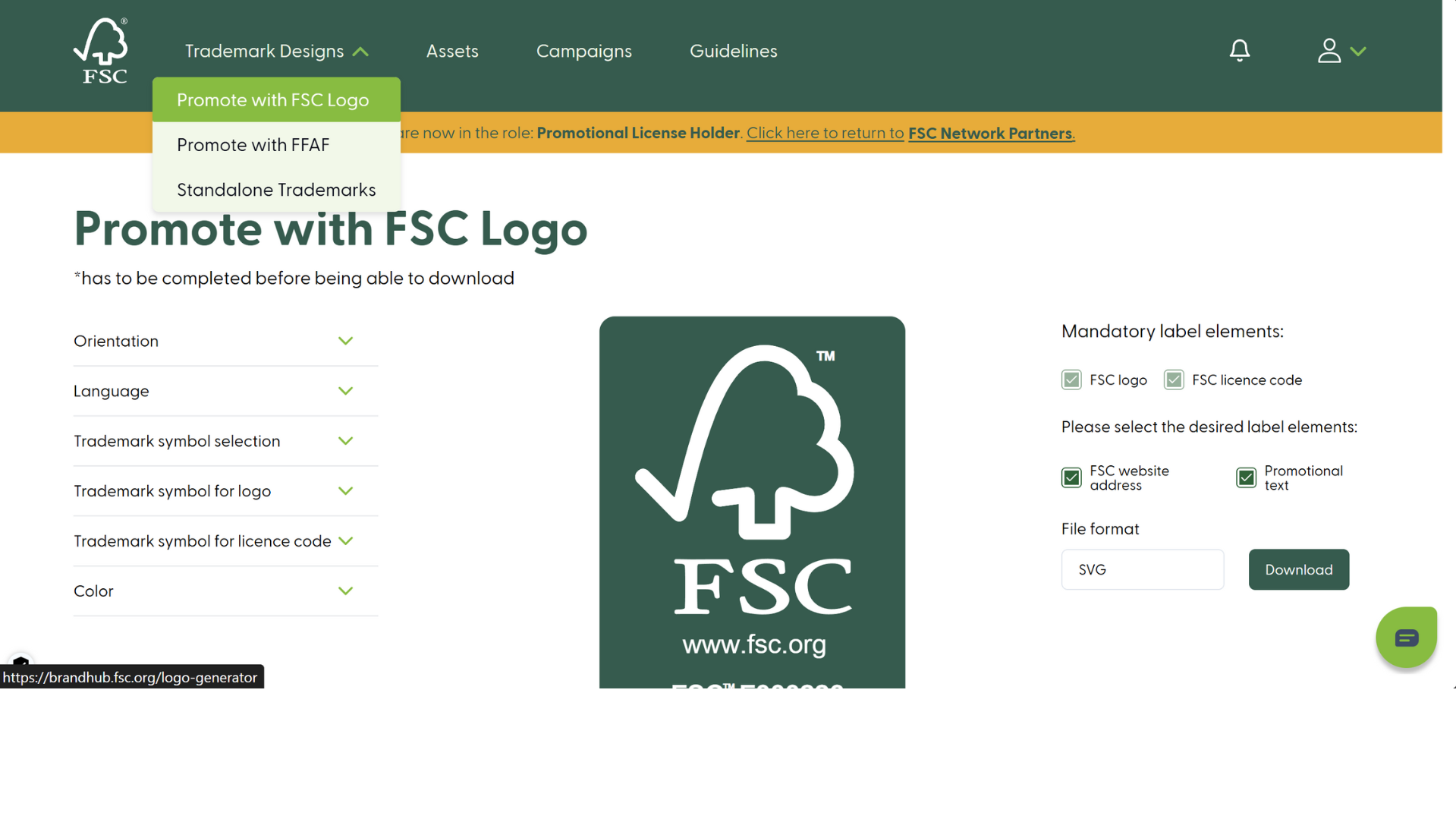Viewport: 1456px width, 819px height.
Task: Choose Standalone Trademarks from the dropdown
Action: (276, 190)
